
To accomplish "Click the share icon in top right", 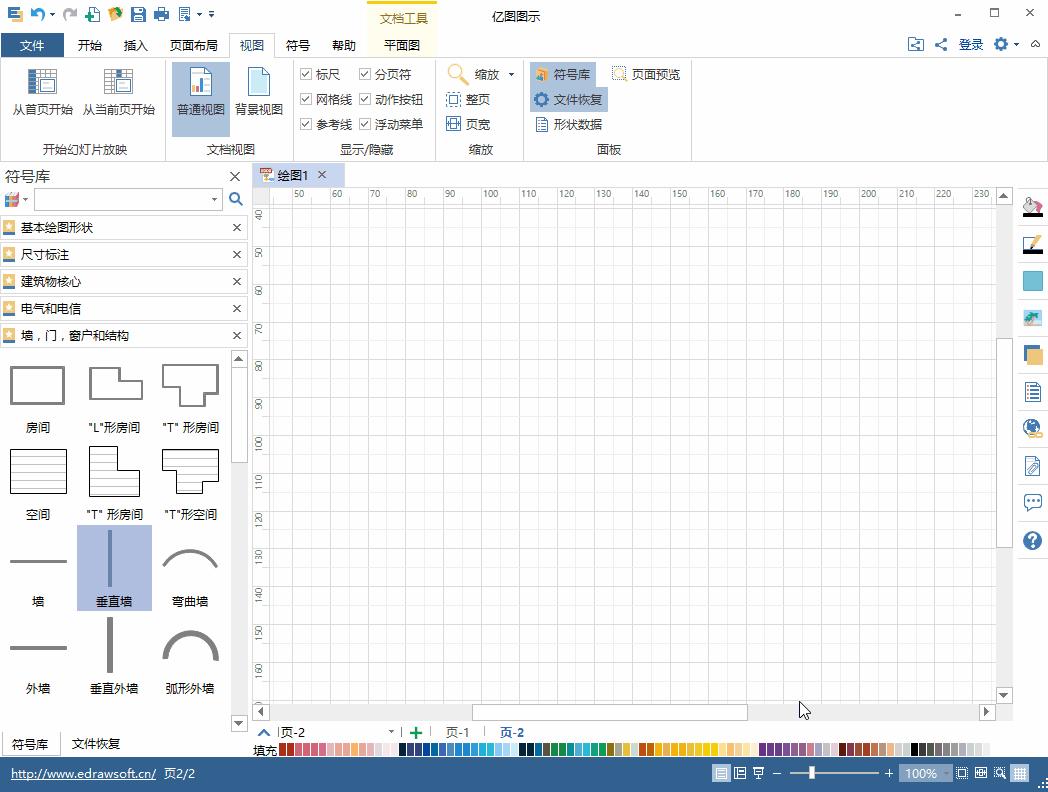I will coord(941,45).
